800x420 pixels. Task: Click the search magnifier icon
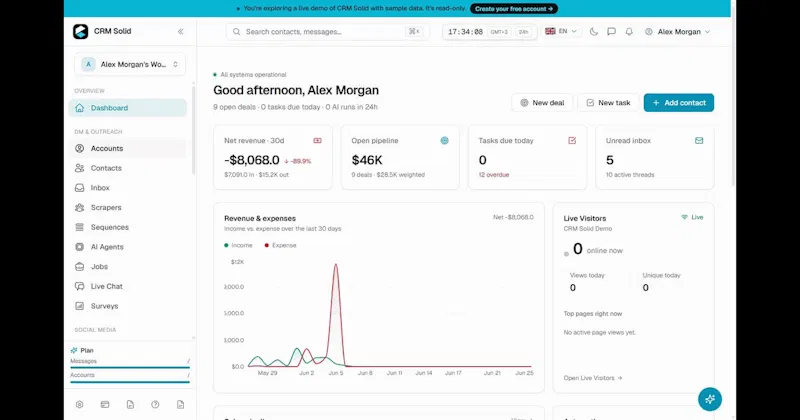click(236, 32)
